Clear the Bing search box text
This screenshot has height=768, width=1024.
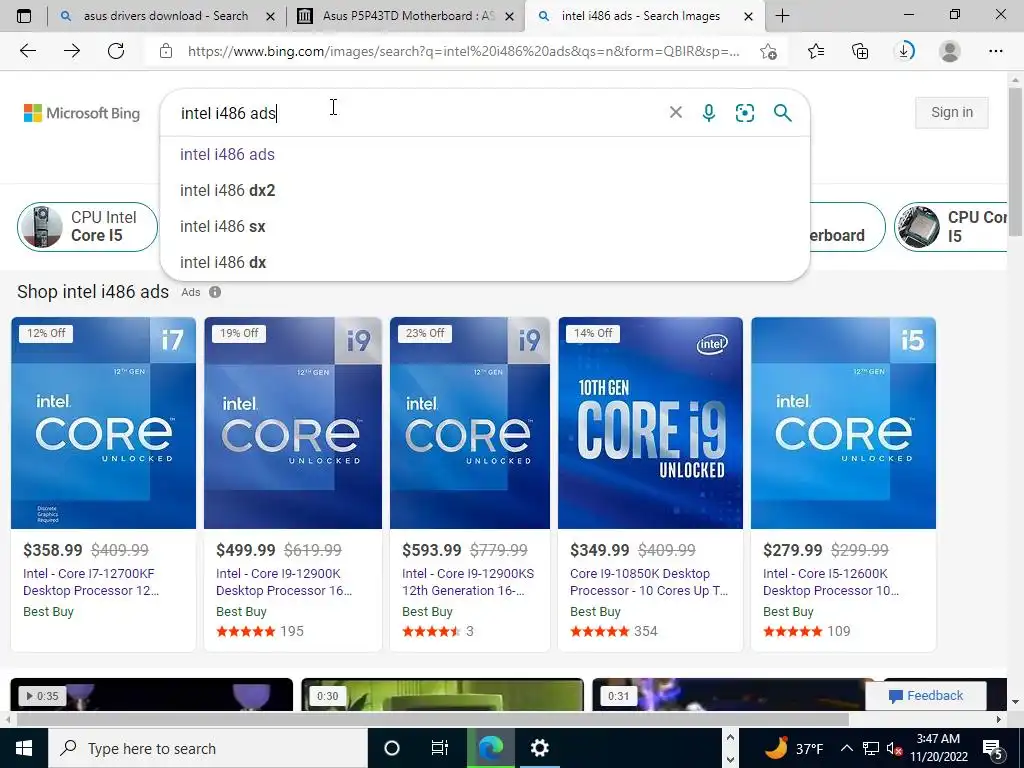pyautogui.click(x=676, y=112)
